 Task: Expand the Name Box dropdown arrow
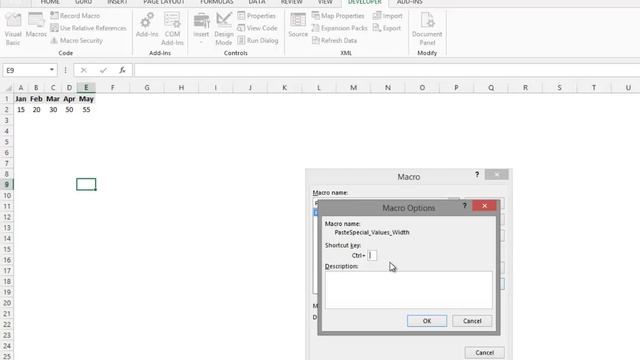pyautogui.click(x=52, y=70)
